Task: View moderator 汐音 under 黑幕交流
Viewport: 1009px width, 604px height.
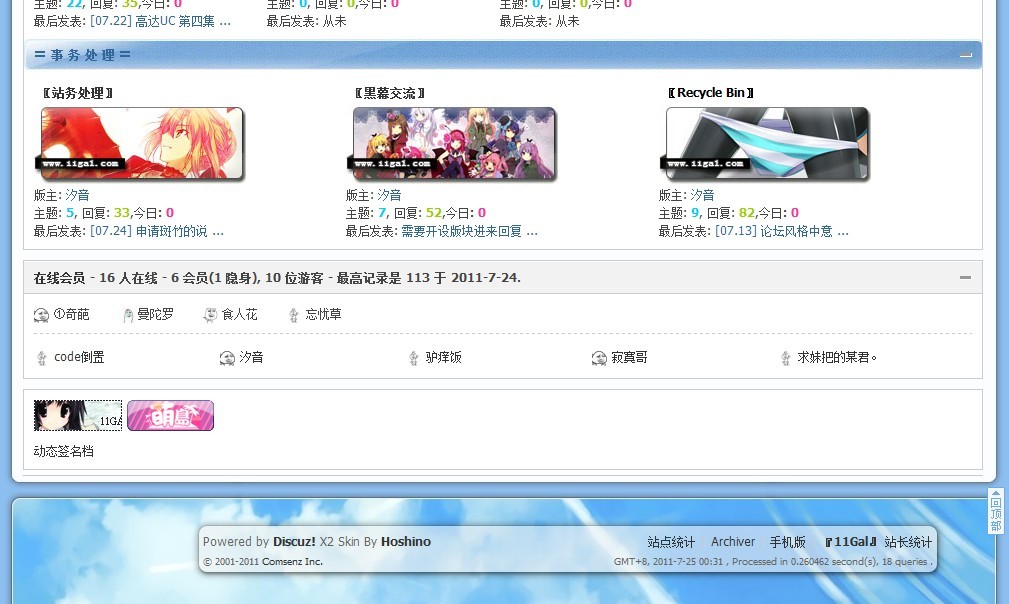Action: [x=389, y=195]
